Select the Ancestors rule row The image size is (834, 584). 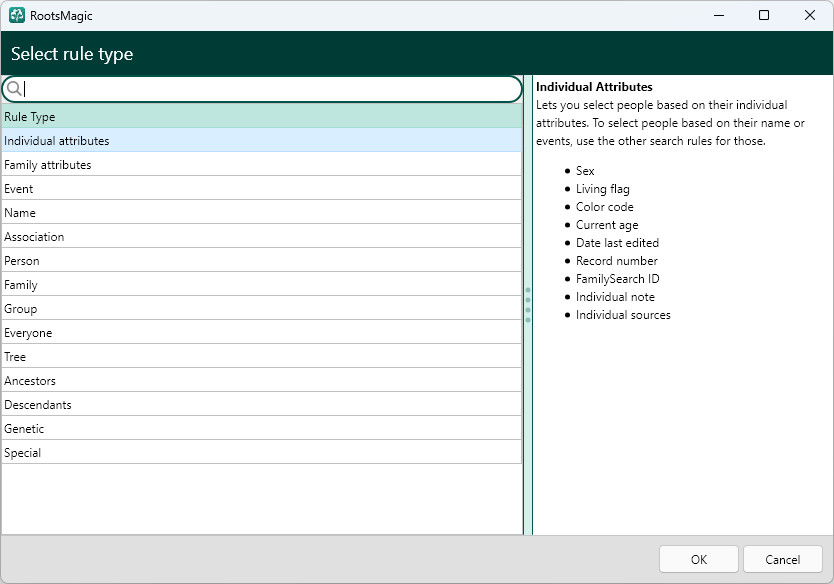coord(262,380)
